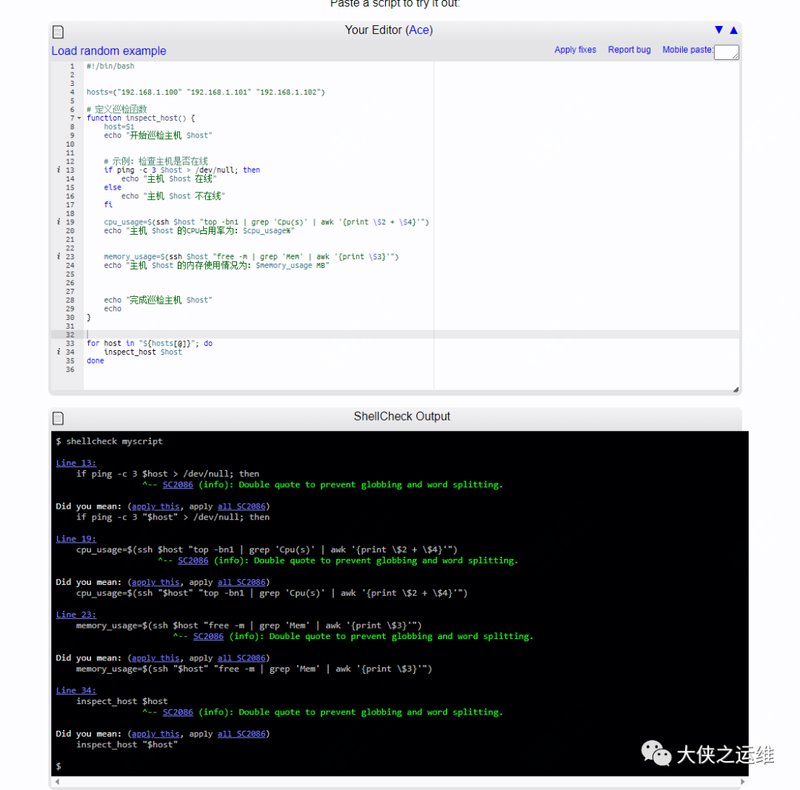This screenshot has height=790, width=800.
Task: Focus the Mobile paste text box
Action: pyautogui.click(x=726, y=52)
